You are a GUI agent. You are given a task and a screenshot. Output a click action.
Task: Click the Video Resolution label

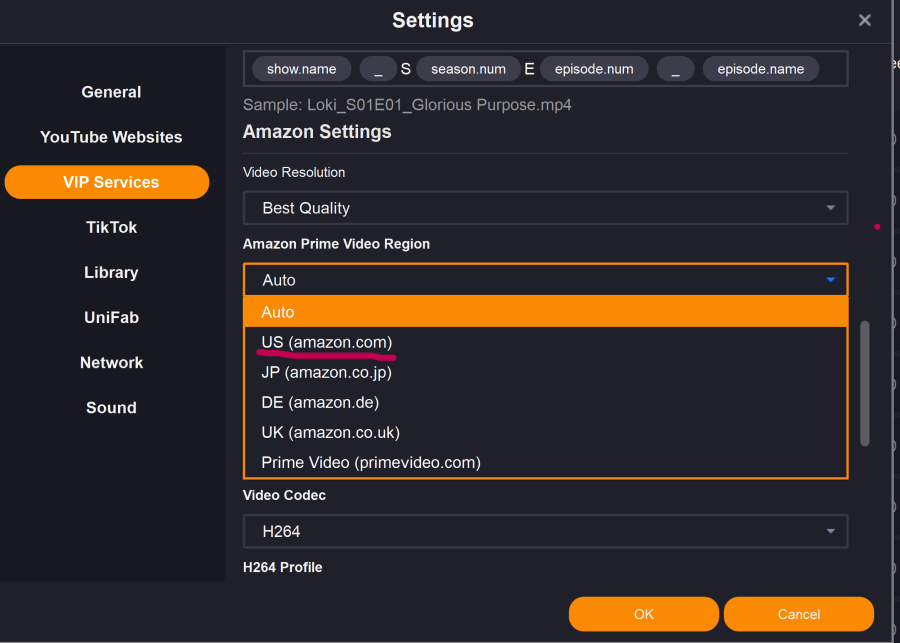click(294, 172)
